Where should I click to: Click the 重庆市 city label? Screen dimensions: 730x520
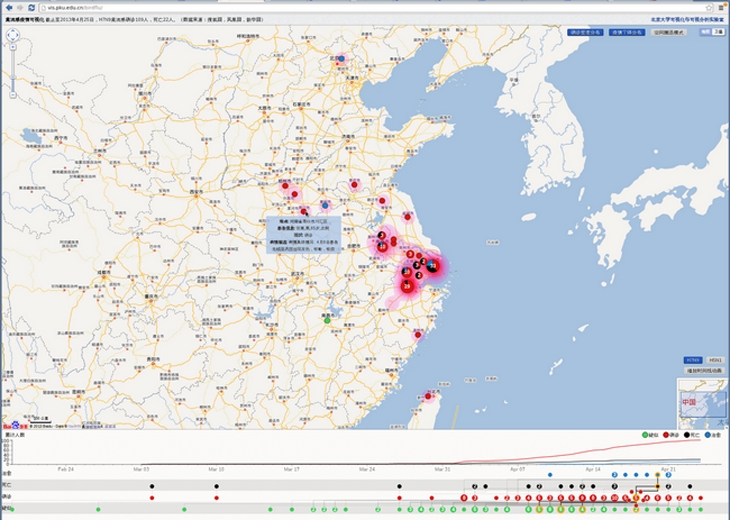tap(151, 296)
